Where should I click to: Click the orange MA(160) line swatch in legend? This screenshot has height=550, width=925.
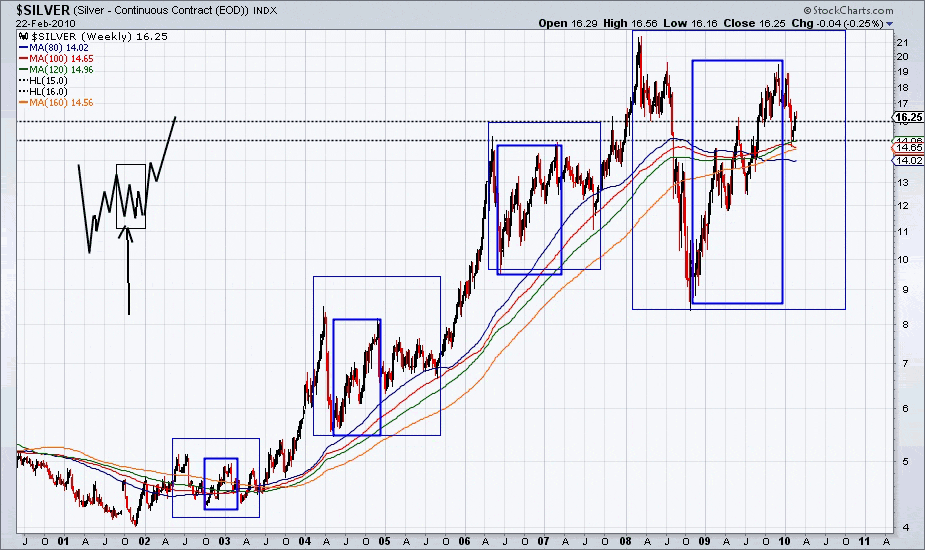pos(23,102)
